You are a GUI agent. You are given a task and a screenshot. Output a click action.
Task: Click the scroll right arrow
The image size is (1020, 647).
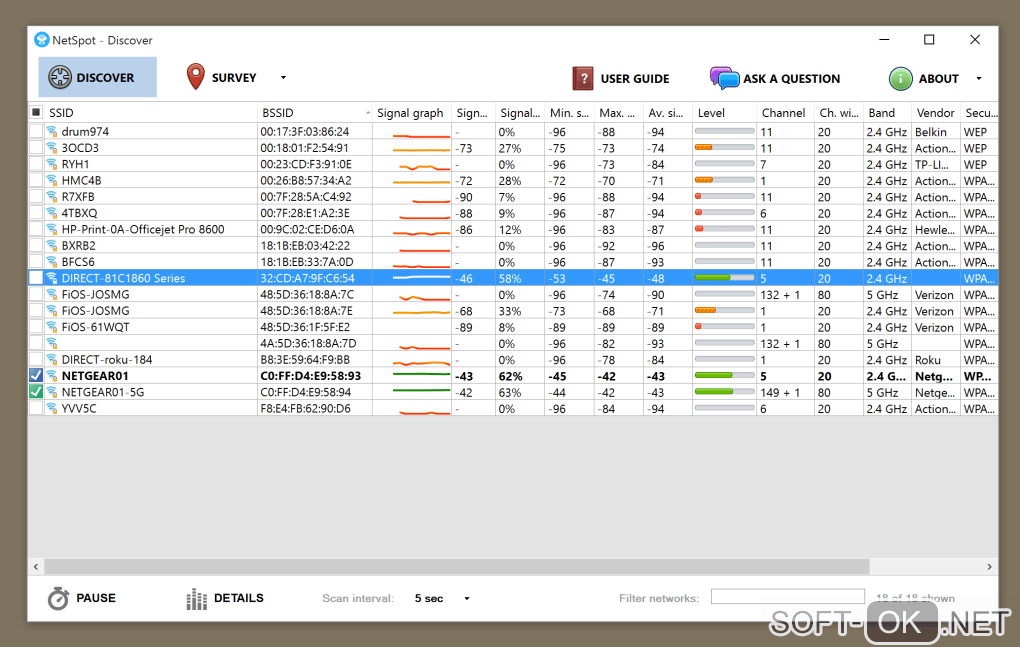(x=989, y=566)
